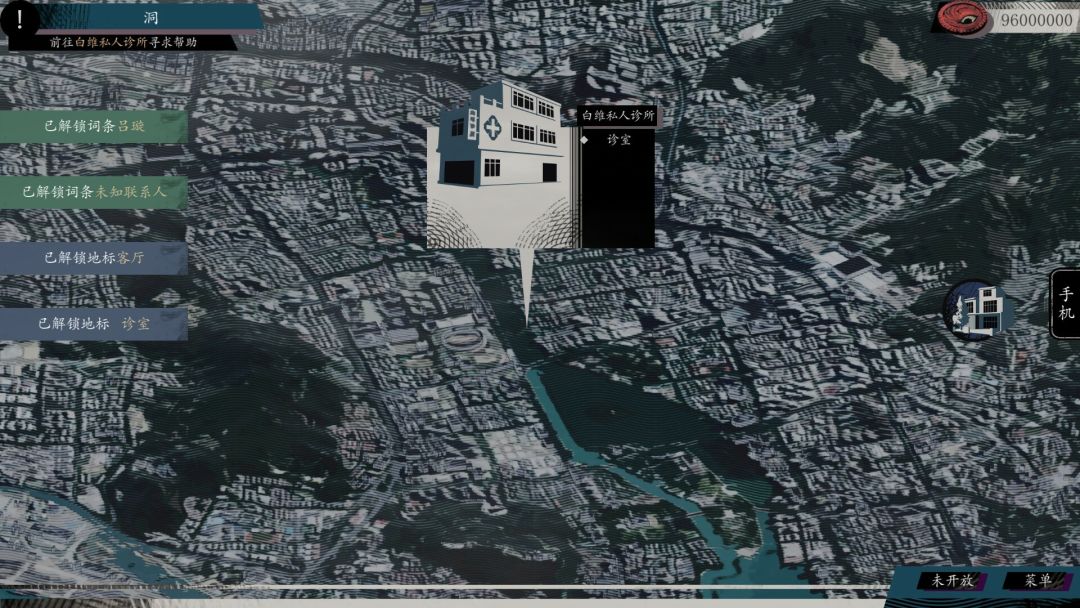The width and height of the screenshot is (1080, 608).
Task: Click the diamond bullet beside 诊室
Action: 584,140
